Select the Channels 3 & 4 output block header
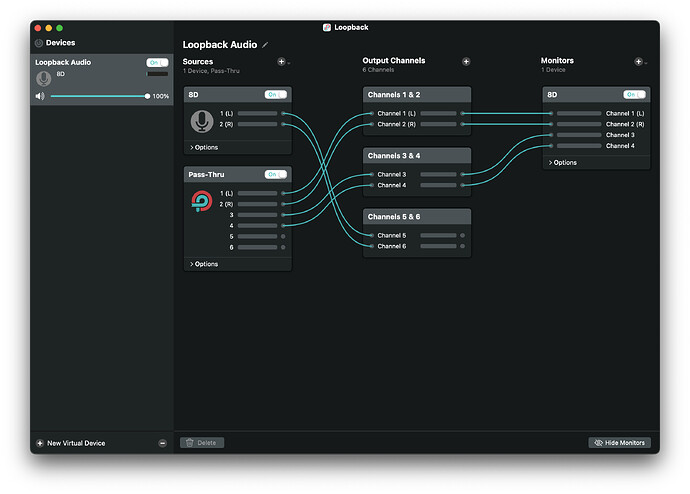This screenshot has height=494, width=690. click(x=417, y=156)
